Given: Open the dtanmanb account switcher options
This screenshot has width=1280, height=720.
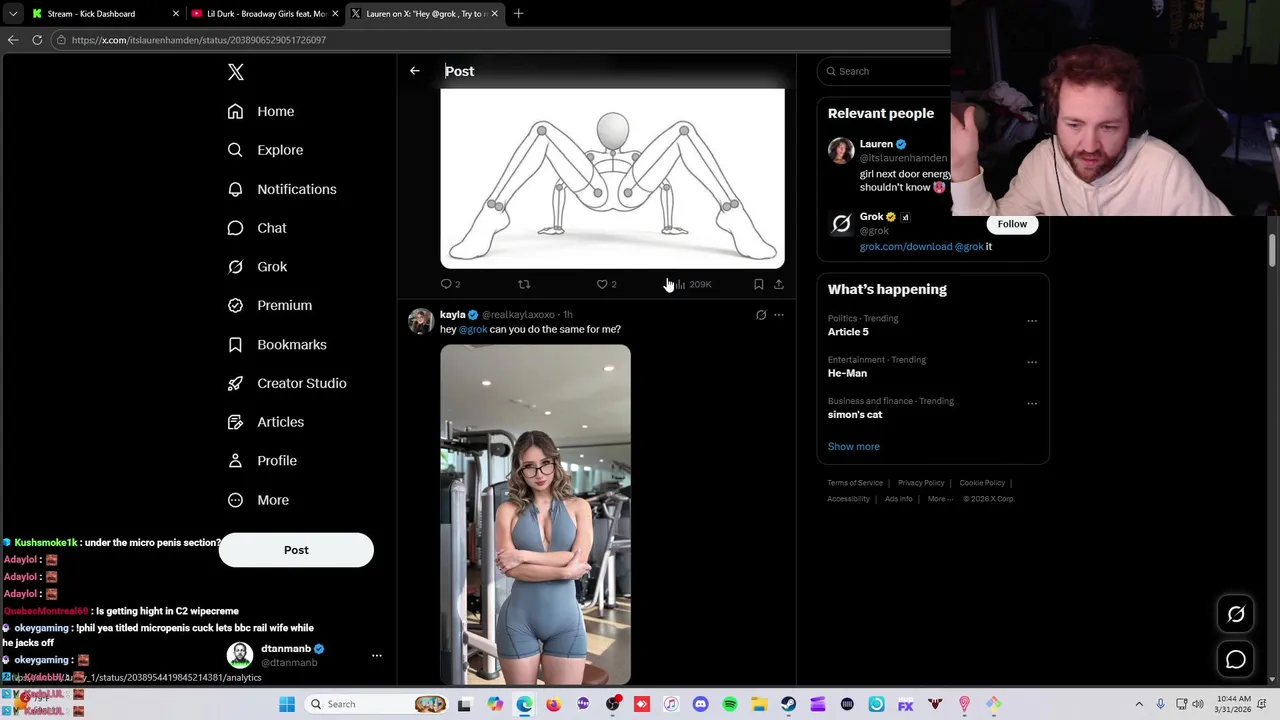Looking at the screenshot, I should 377,655.
